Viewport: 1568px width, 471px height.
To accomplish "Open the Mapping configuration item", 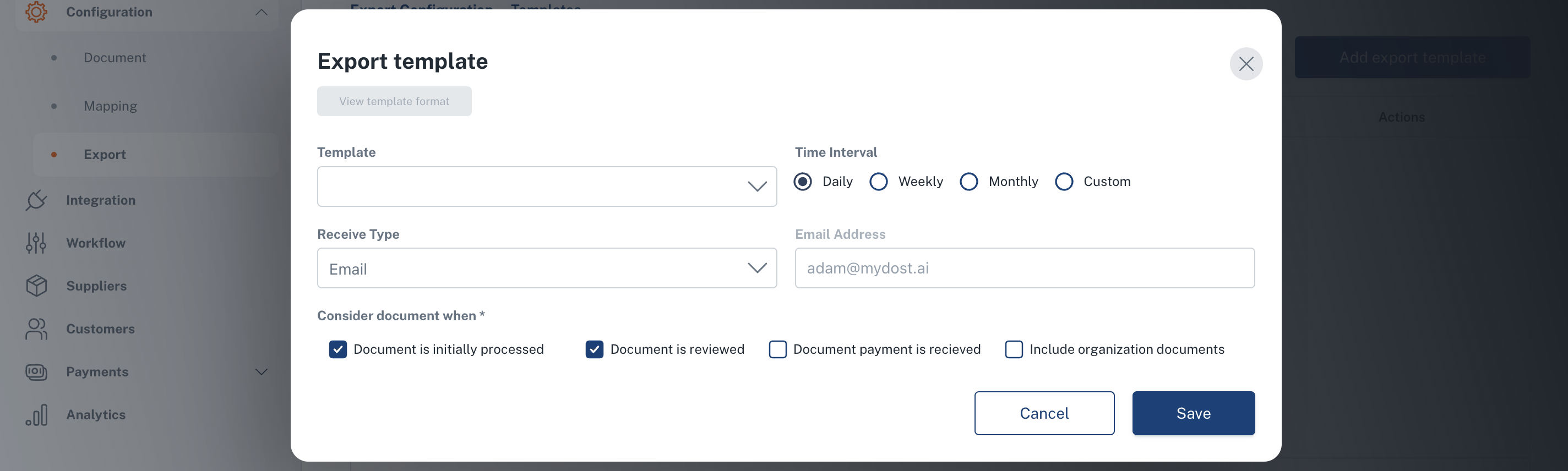I will coord(110,106).
